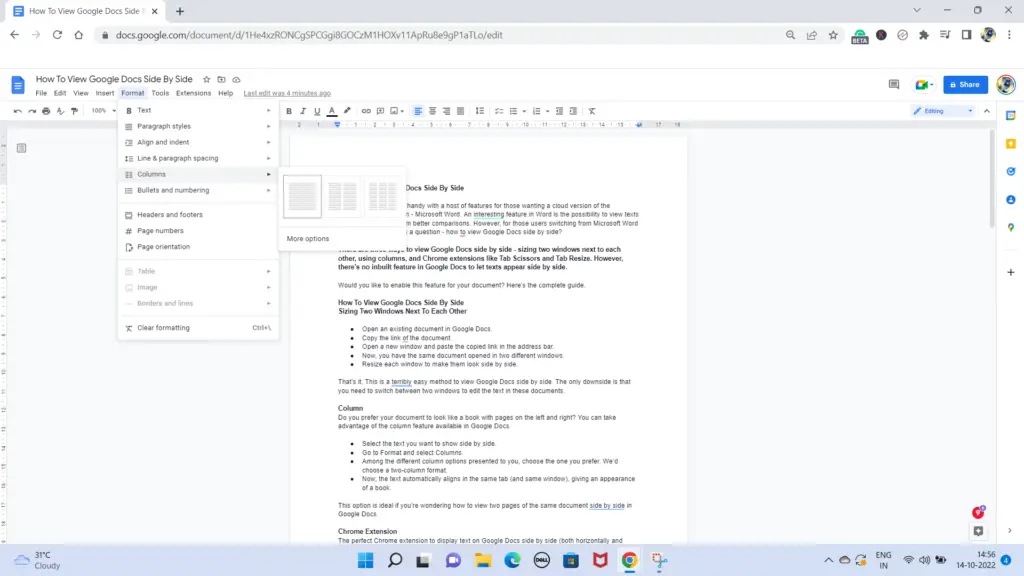The width and height of the screenshot is (1024, 576).
Task: Select Clear formatting menu entry
Action: point(198,328)
